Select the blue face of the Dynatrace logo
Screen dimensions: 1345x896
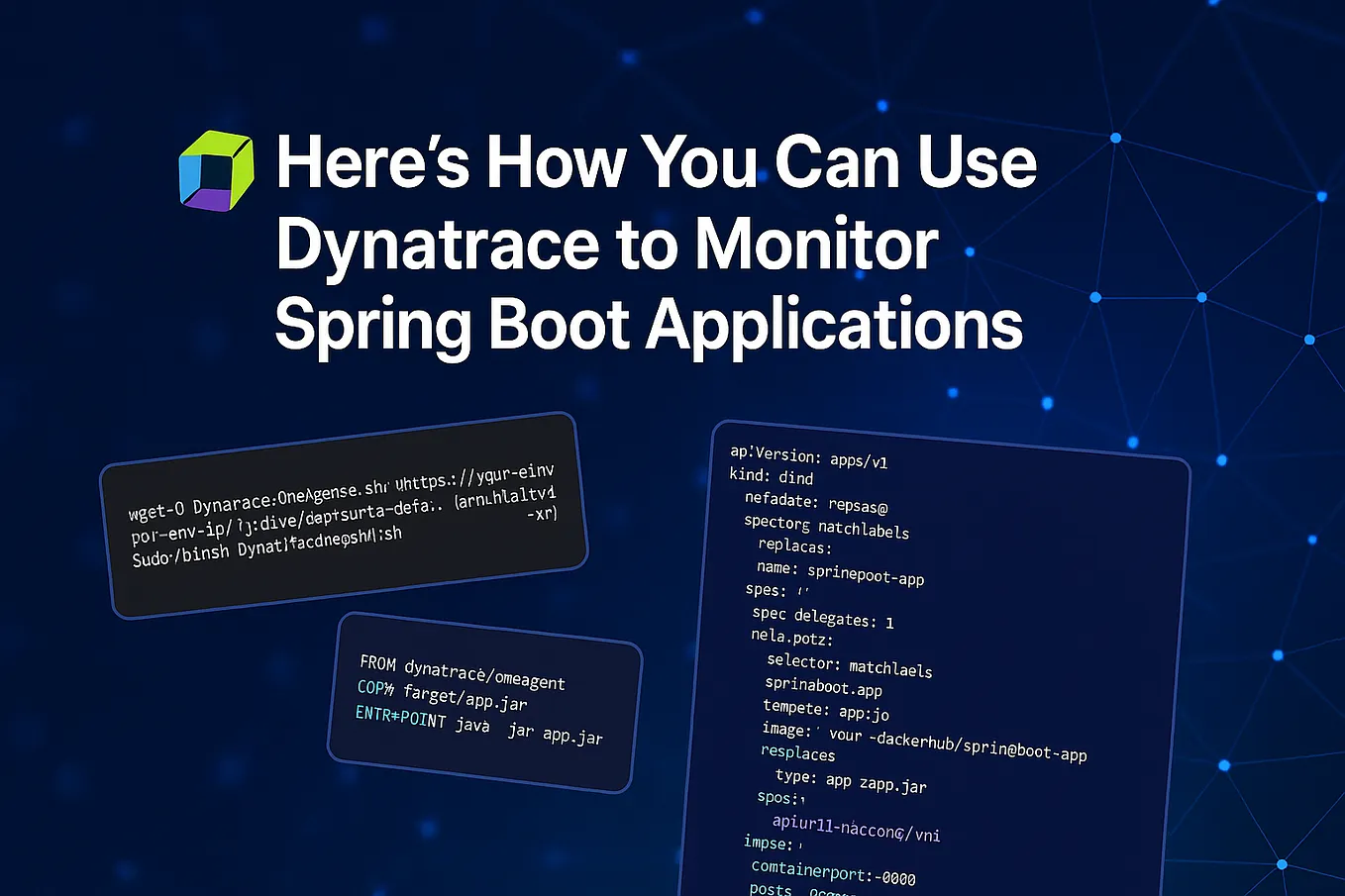coord(188,178)
